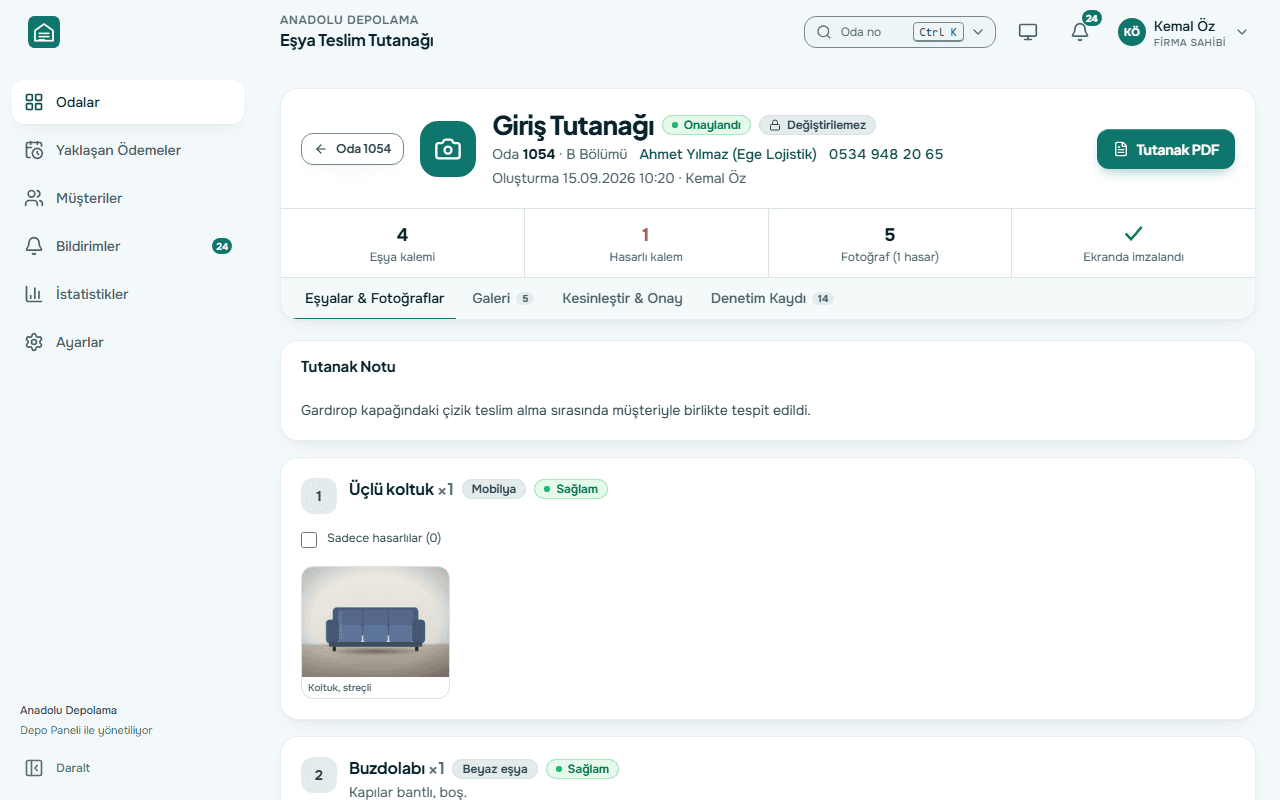The image size is (1280, 800).
Task: Go to the Kesinleştir & Onay tab
Action: (622, 298)
